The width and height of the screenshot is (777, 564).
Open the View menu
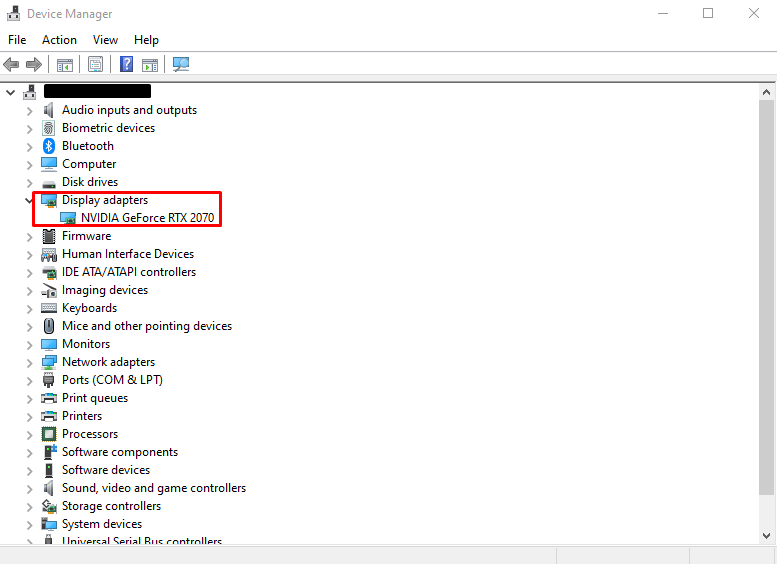point(106,40)
